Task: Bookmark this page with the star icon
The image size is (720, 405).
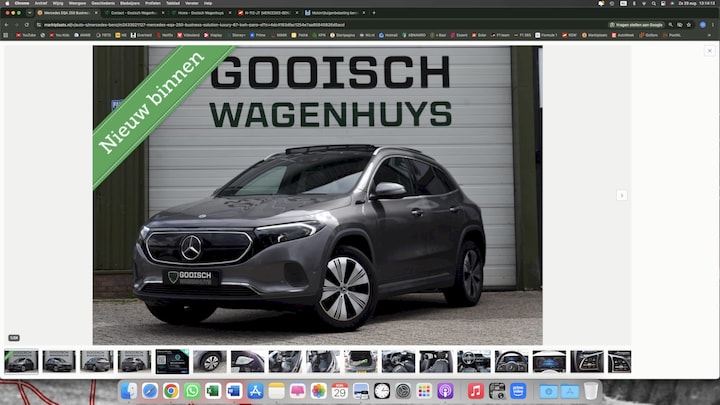Action: coord(688,25)
